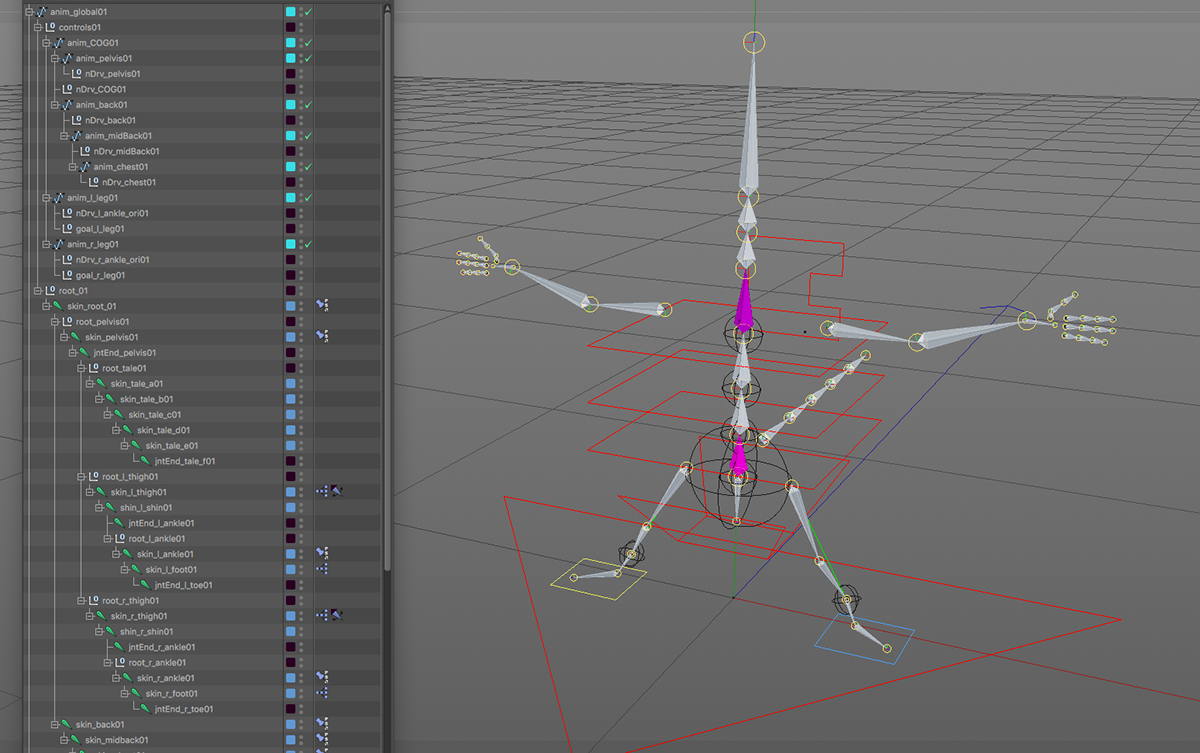Select the constraint tag on skin_back01
The height and width of the screenshot is (753, 1200).
pyautogui.click(x=322, y=724)
